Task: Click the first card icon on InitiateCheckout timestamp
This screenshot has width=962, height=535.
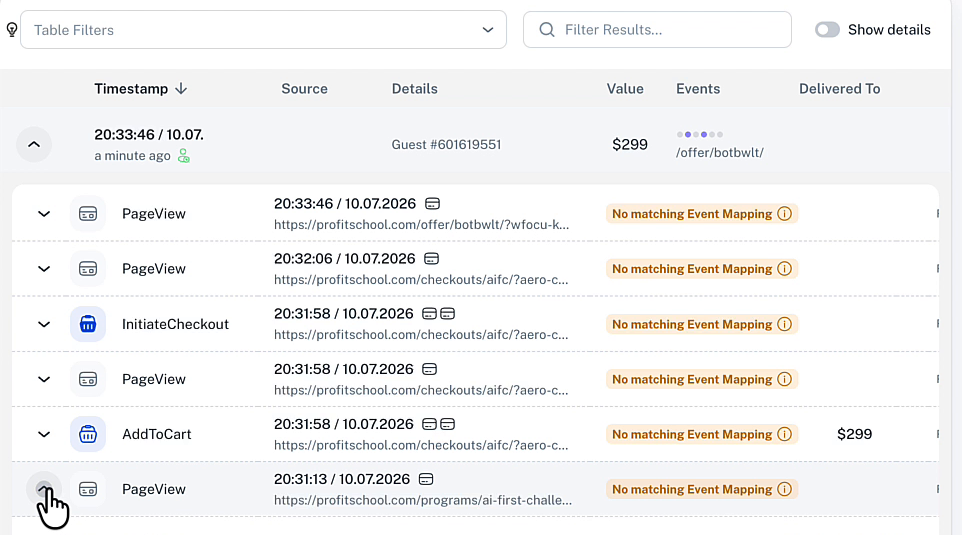Action: [x=429, y=314]
